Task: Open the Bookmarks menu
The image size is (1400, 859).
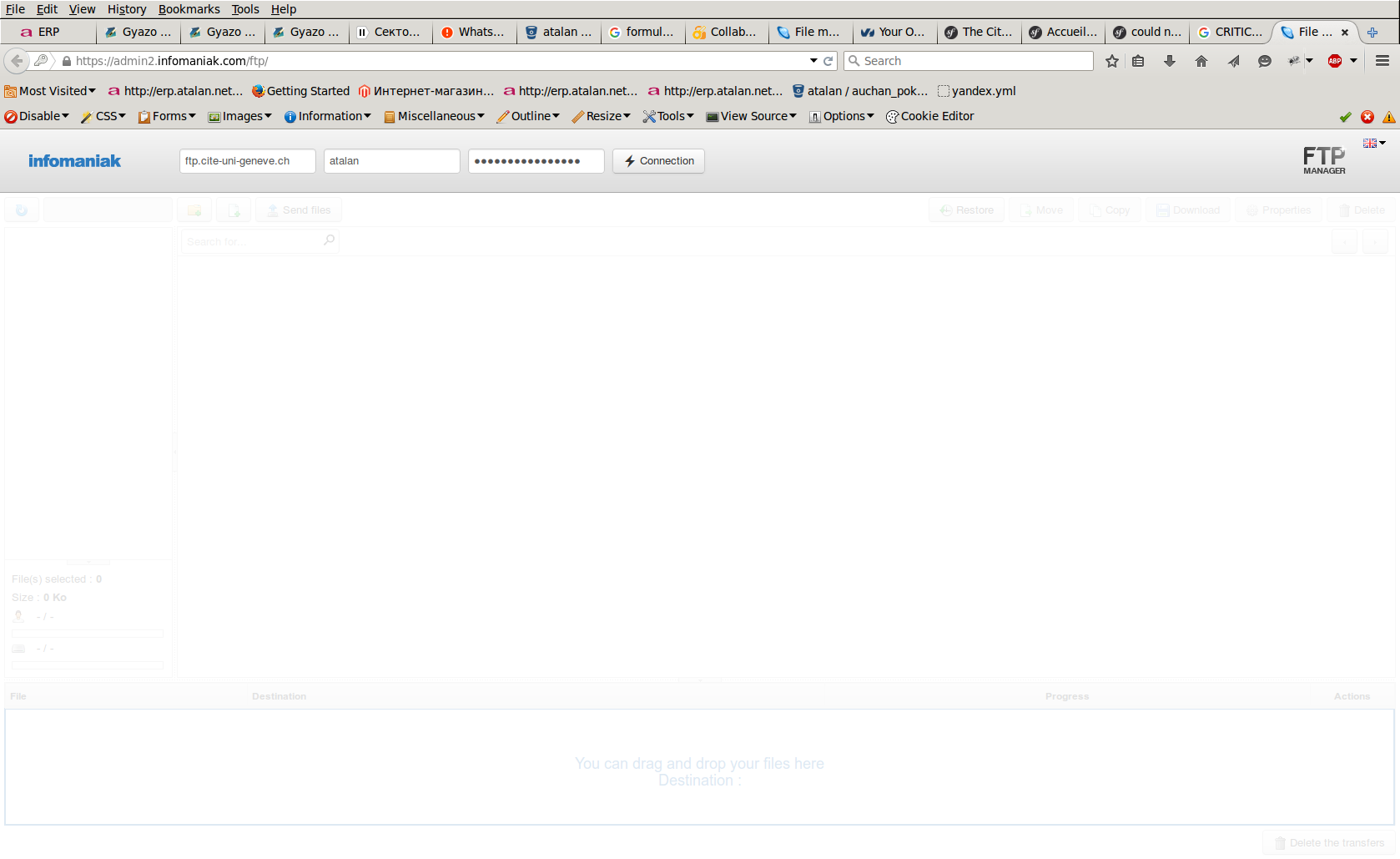Action: tap(189, 9)
